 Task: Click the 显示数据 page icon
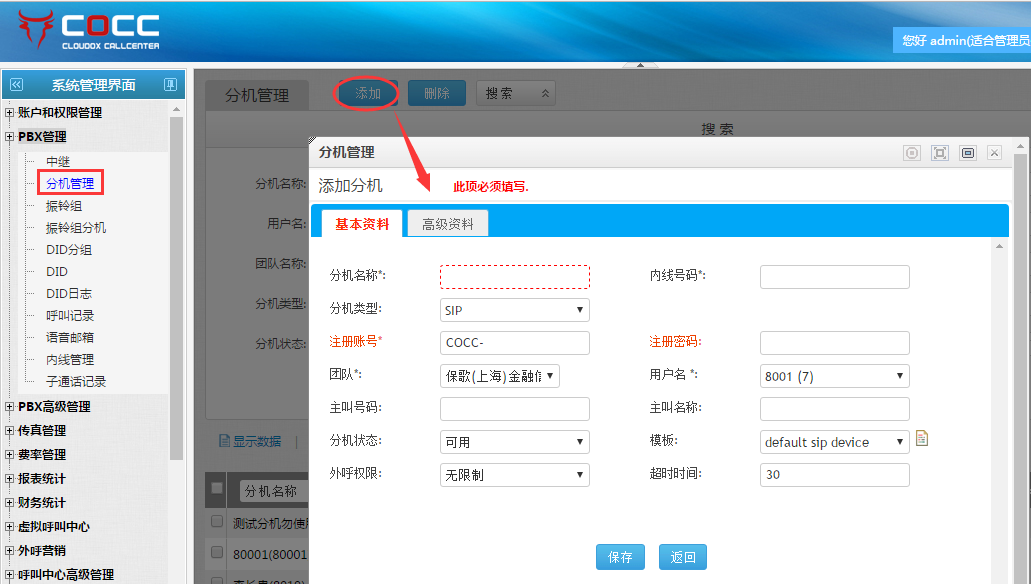click(x=225, y=441)
